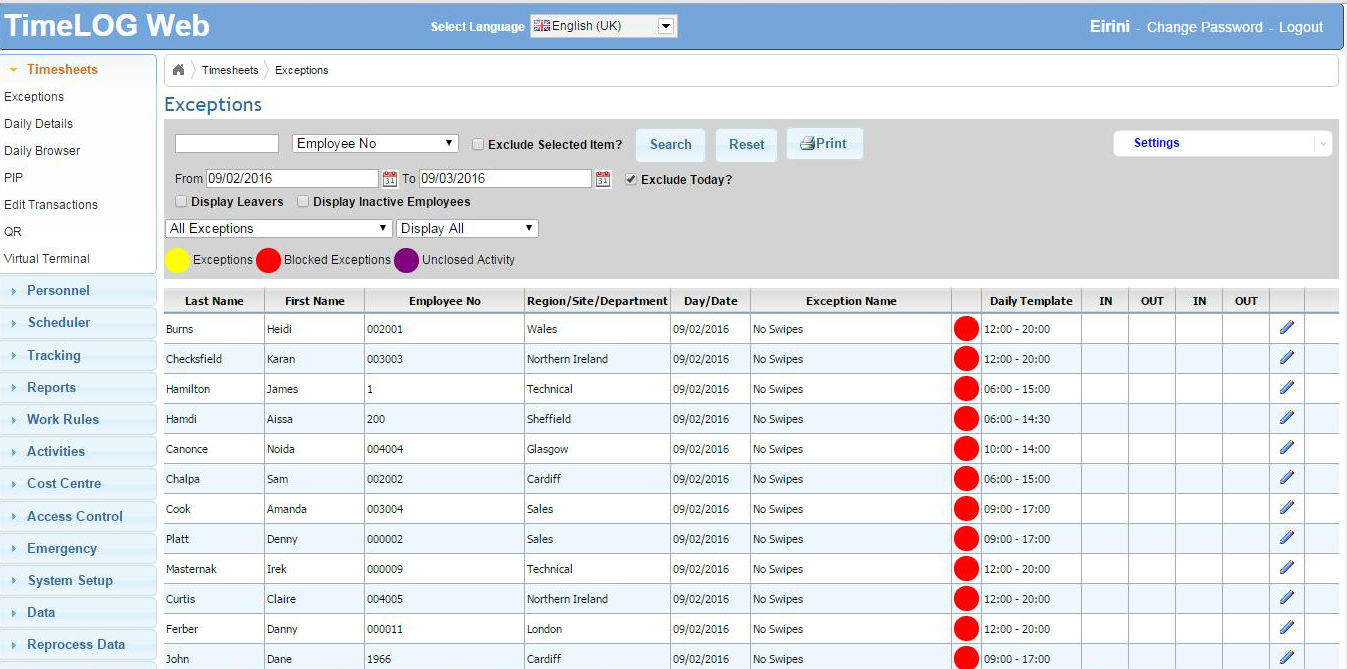Viewport: 1347px width, 669px height.
Task: Edit James Hamilton's exception with pencil icon
Action: coord(1286,388)
